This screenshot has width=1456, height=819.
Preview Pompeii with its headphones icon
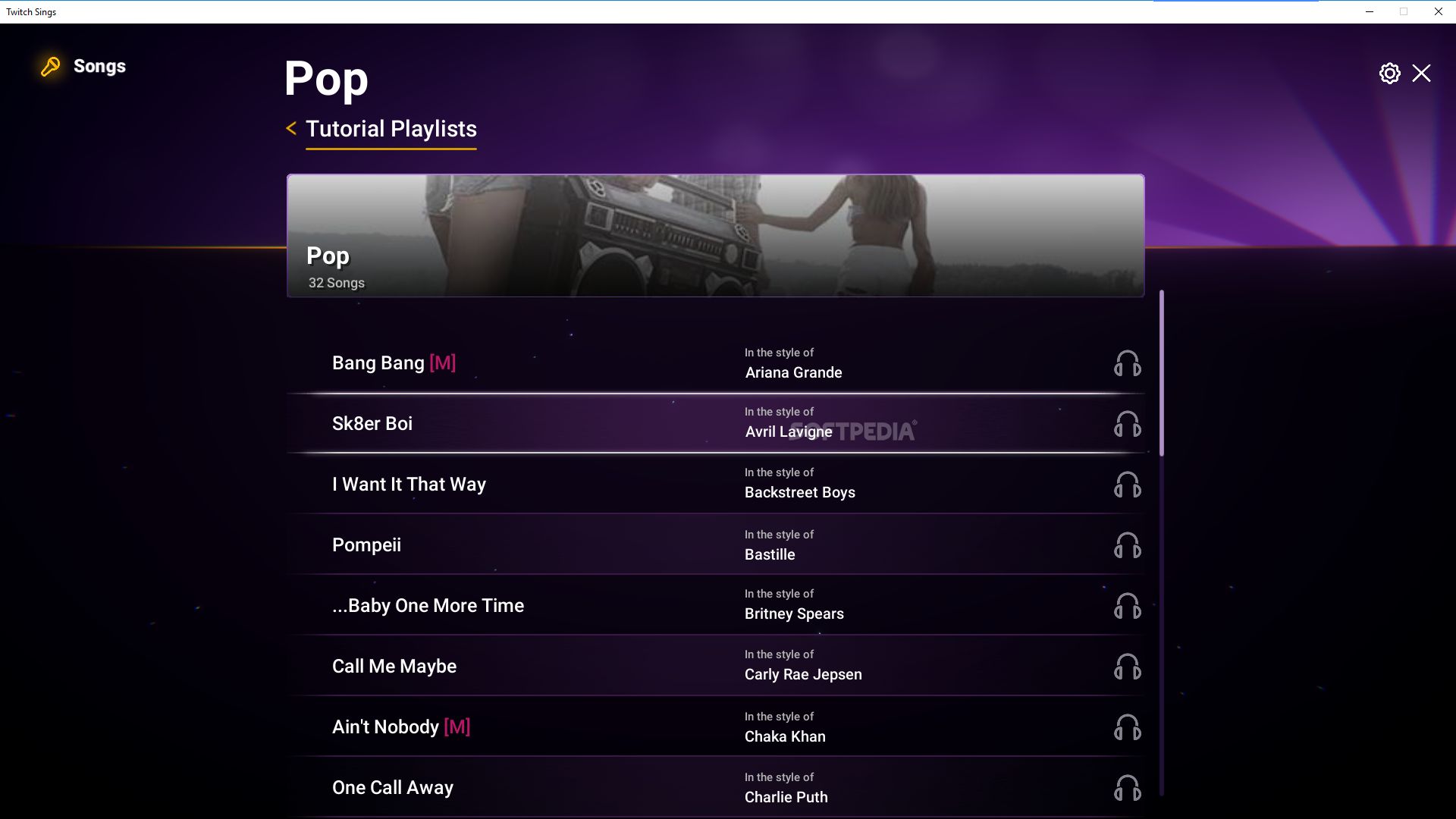1127,545
